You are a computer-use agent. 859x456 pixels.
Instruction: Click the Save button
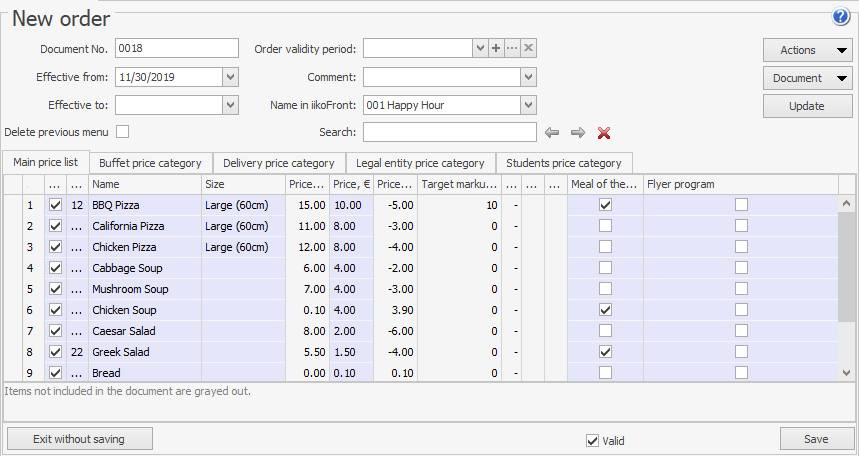coord(816,439)
